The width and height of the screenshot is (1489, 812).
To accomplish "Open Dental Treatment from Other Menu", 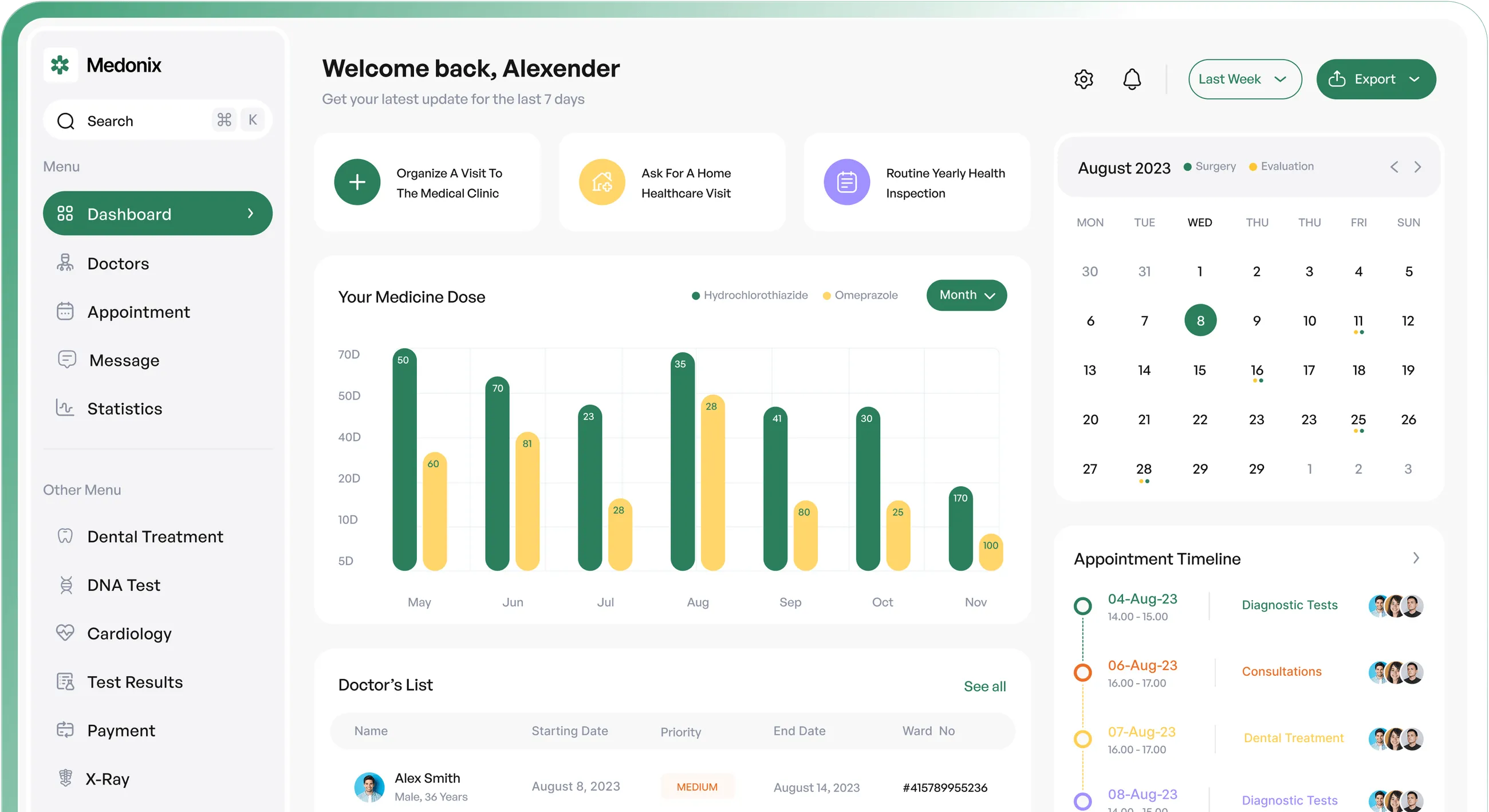I will pyautogui.click(x=155, y=537).
